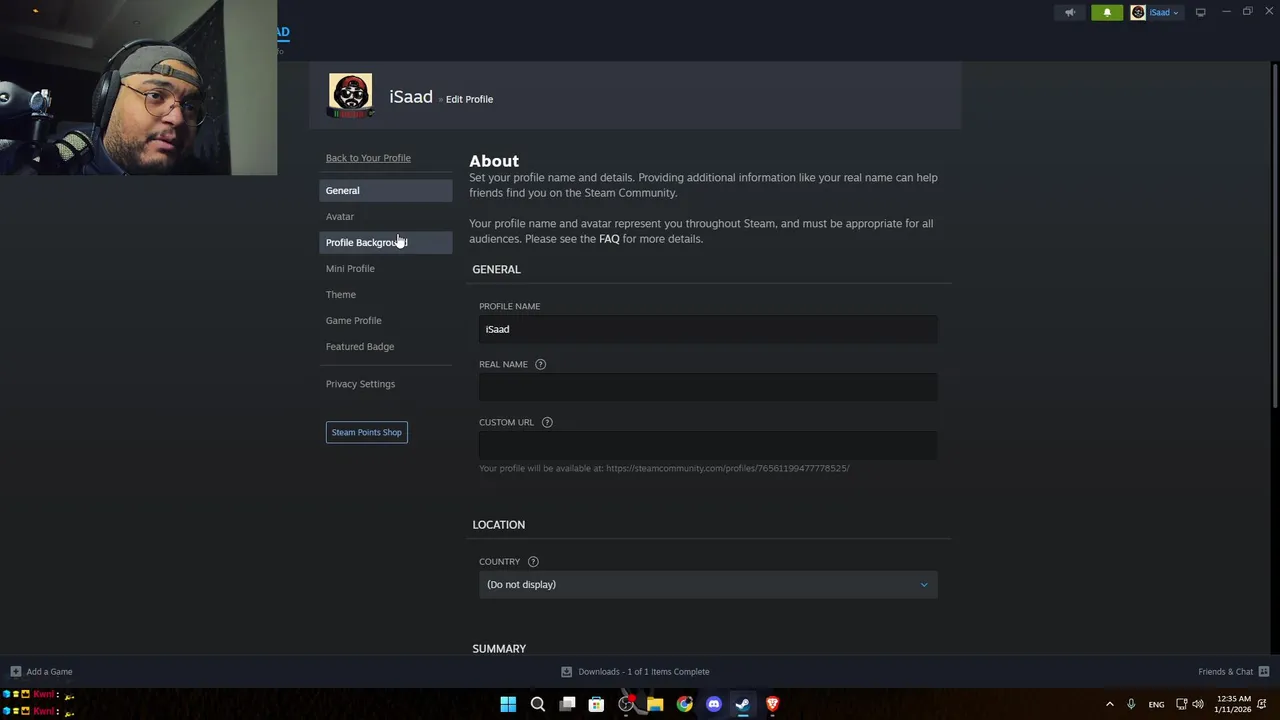Click the help icon beside Custom URL

(x=547, y=422)
